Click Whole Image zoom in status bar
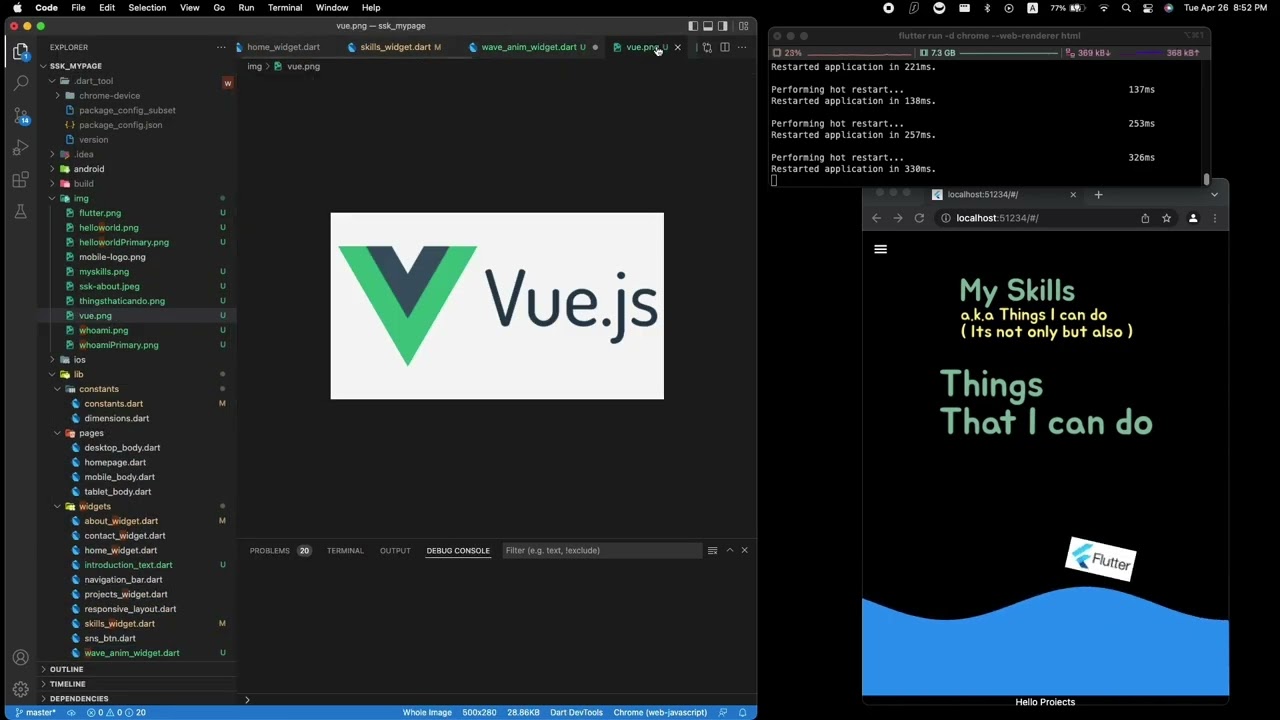The width and height of the screenshot is (1280, 720). 427,712
